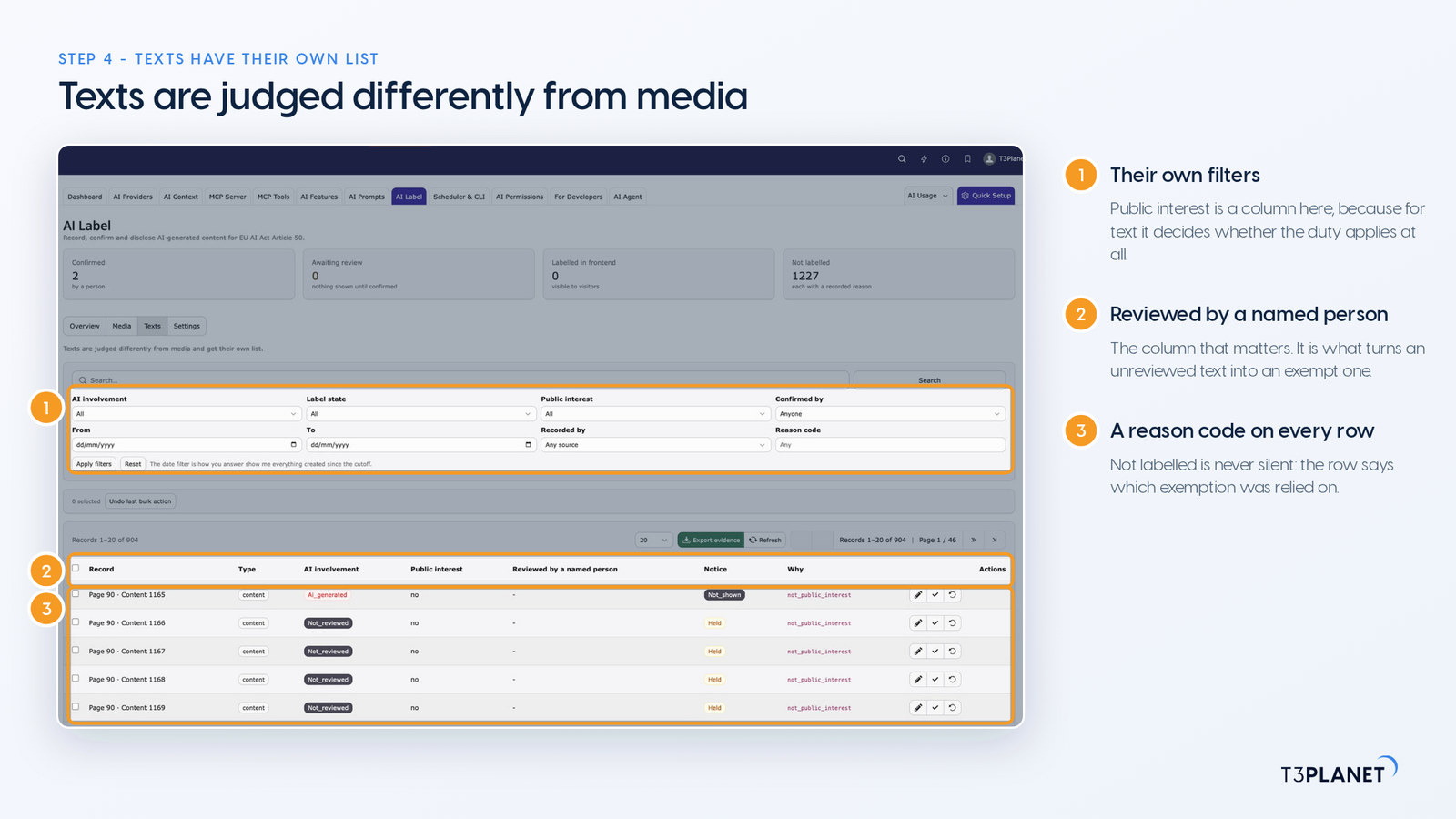Confirm Content 1166 with the checkmark icon

(935, 623)
